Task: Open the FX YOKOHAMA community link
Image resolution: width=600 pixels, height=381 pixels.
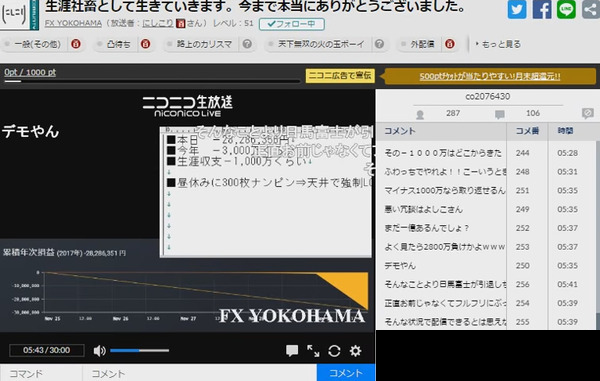Action: (x=73, y=23)
